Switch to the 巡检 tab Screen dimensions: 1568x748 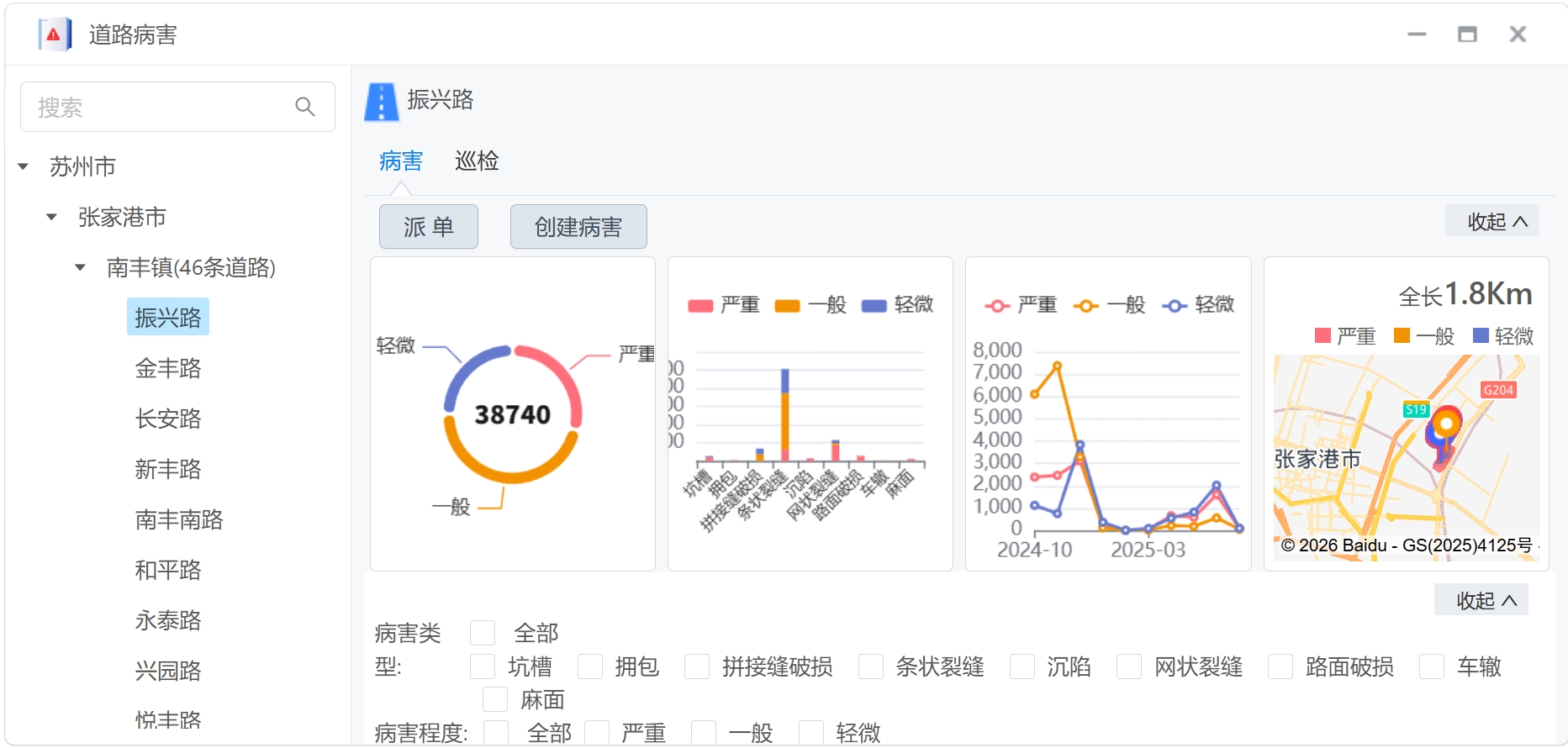click(477, 161)
